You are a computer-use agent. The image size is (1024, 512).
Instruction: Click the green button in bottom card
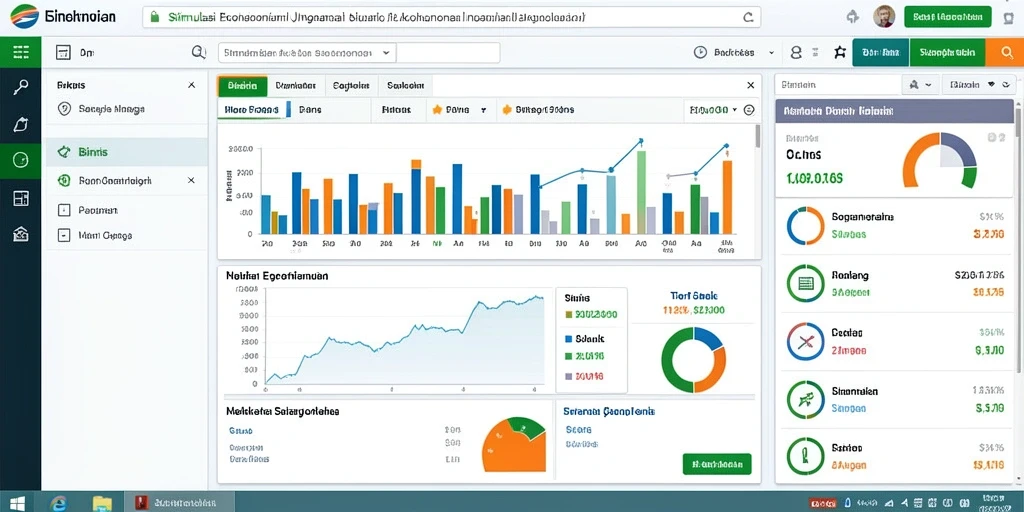point(717,464)
